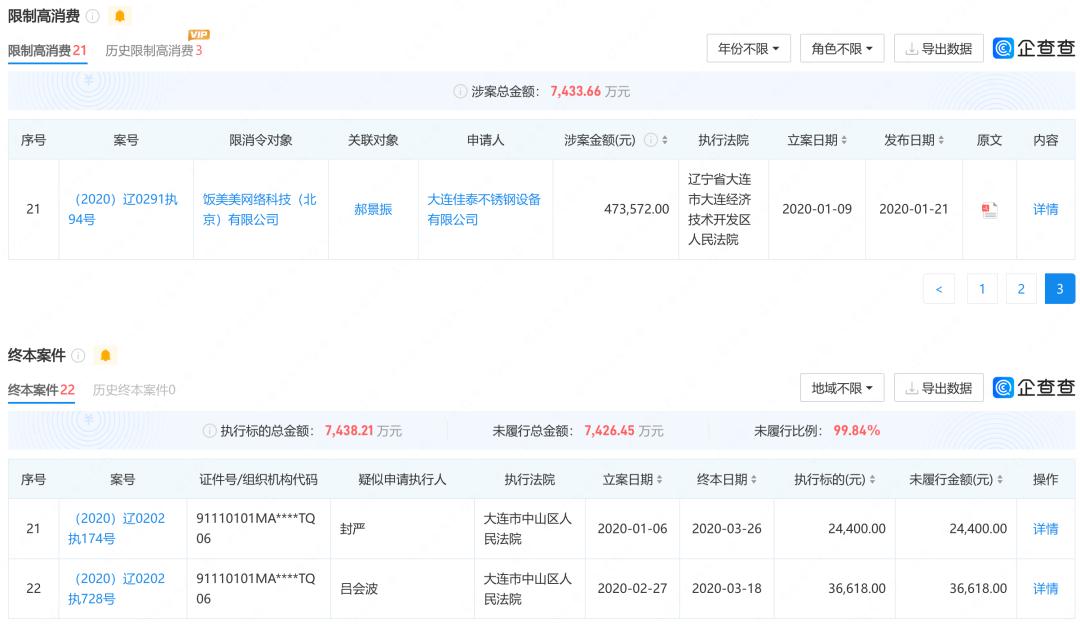Open company link 饭美美网络科技（北京）有限公司
The image size is (1080, 624).
[x=260, y=209]
